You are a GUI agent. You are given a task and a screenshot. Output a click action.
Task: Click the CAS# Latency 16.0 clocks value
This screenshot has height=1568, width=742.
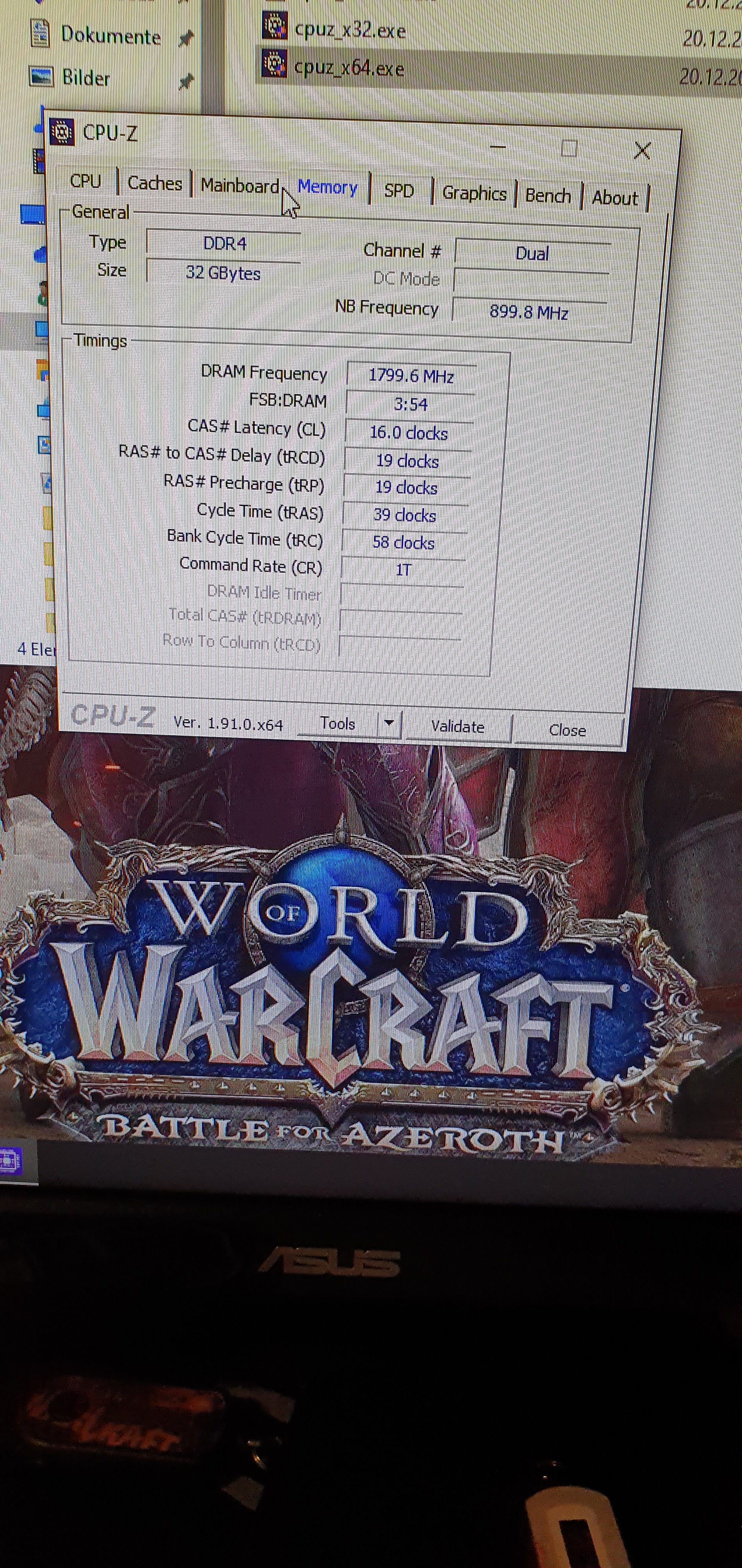[408, 433]
